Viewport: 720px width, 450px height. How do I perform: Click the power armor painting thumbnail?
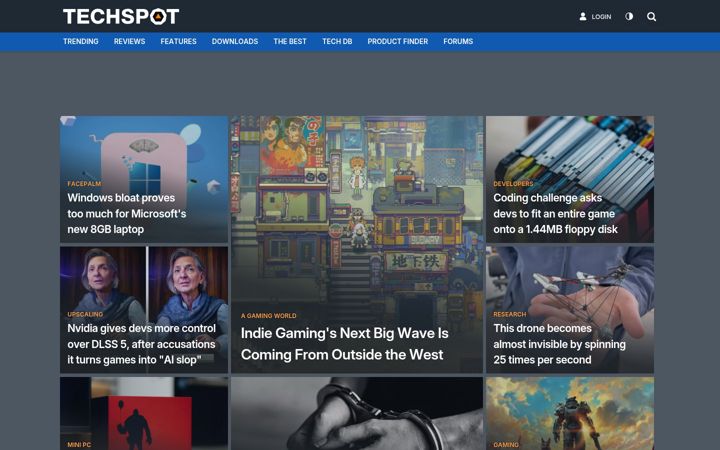pyautogui.click(x=570, y=413)
